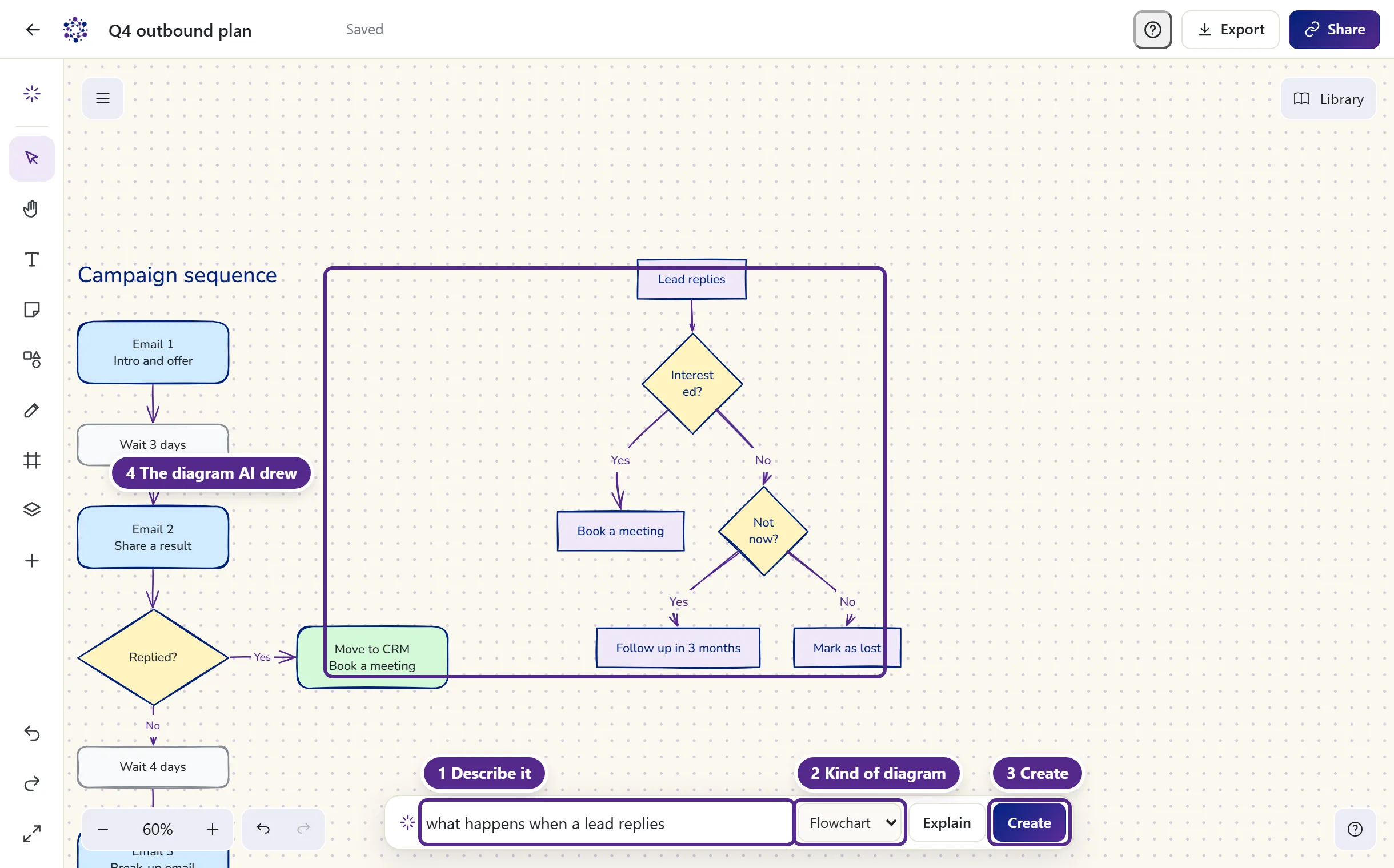Select the Move to CRM node

point(372,657)
